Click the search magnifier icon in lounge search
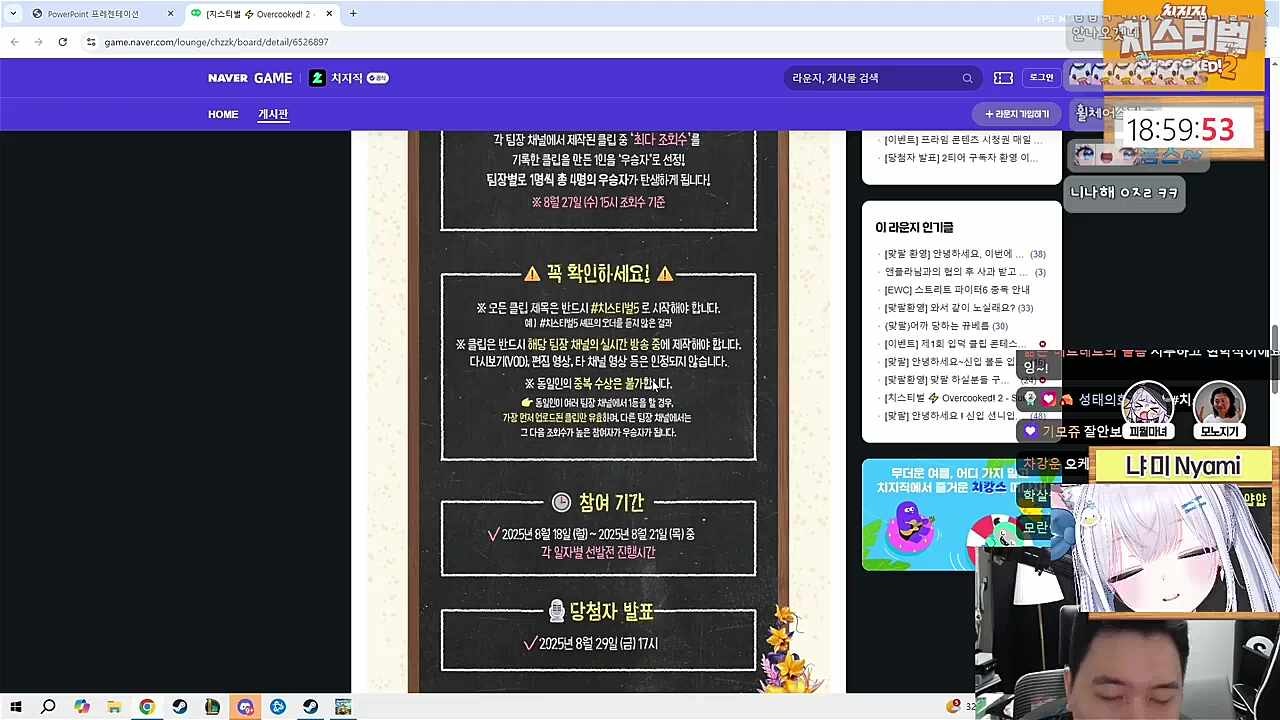 coord(967,78)
